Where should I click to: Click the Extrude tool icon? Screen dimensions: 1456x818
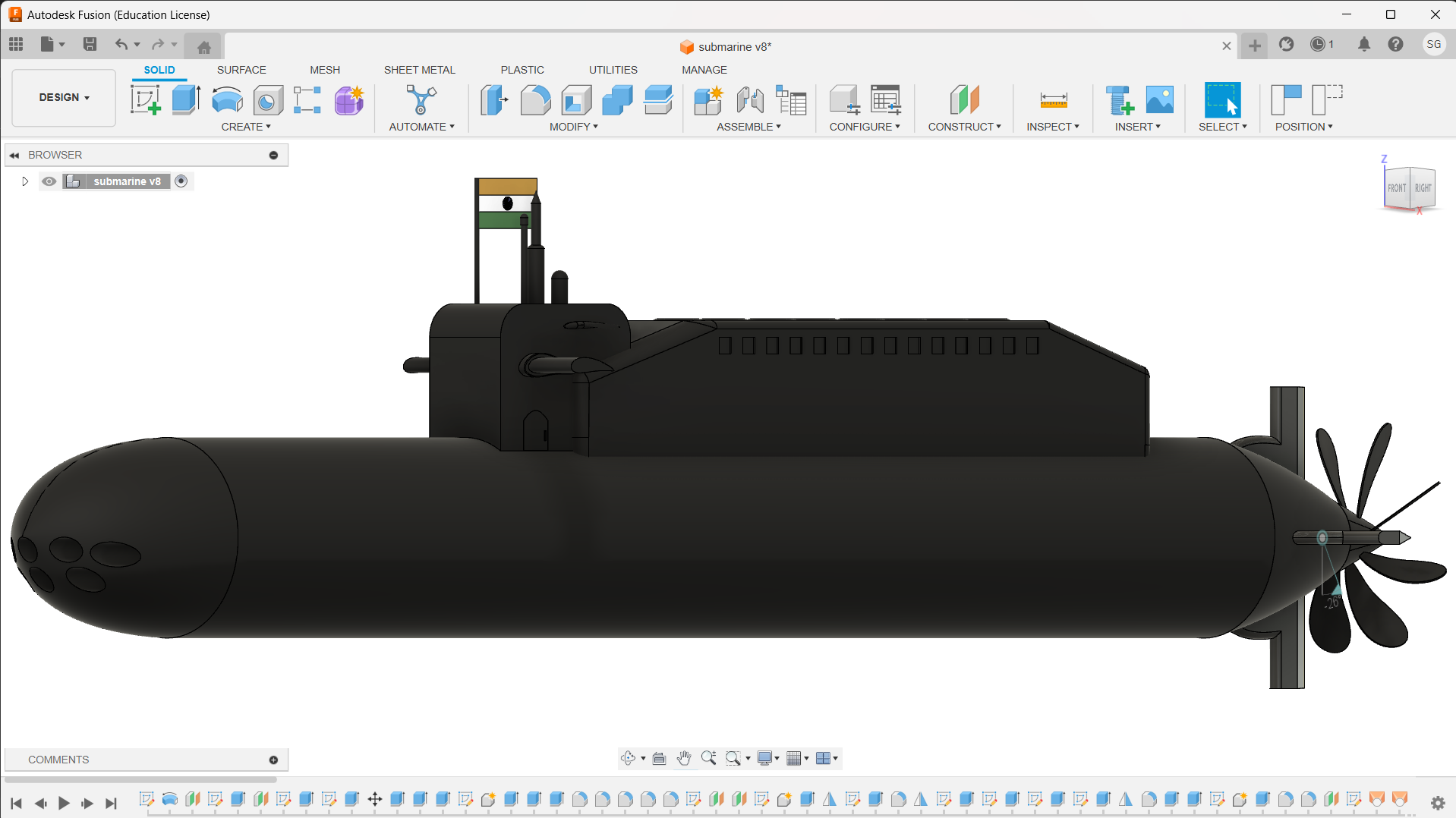(x=186, y=99)
